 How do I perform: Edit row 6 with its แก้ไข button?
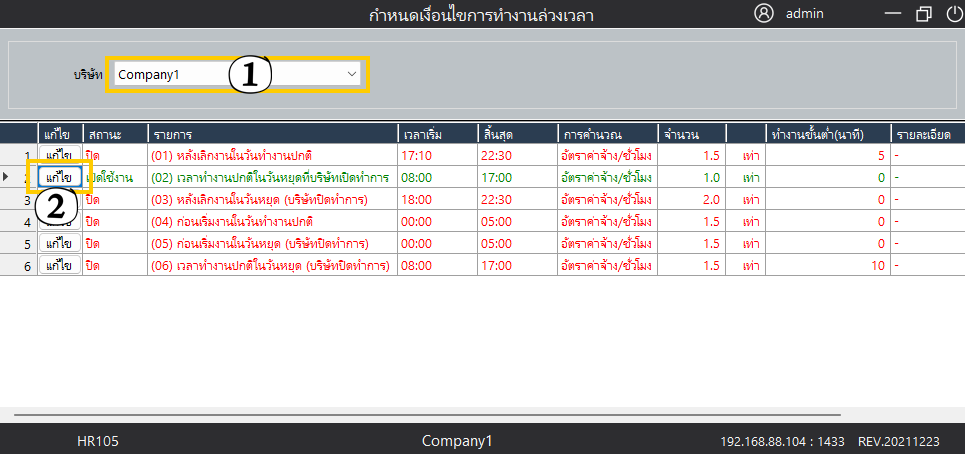coord(60,265)
